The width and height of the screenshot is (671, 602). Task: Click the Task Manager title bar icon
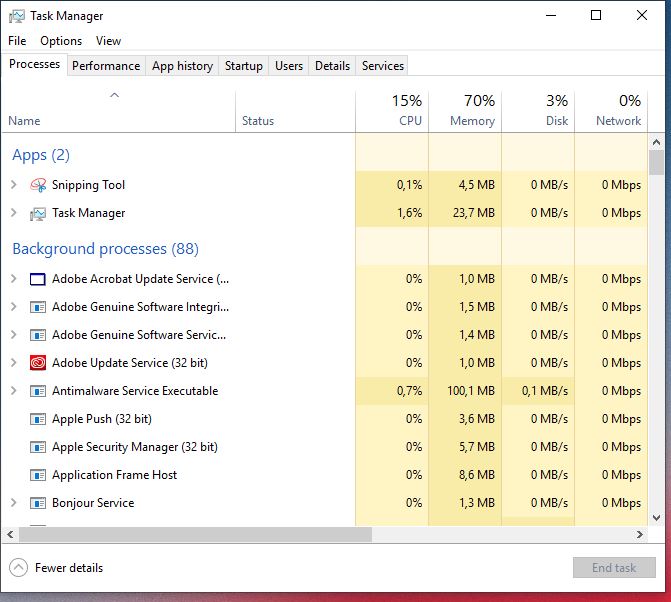[17, 16]
